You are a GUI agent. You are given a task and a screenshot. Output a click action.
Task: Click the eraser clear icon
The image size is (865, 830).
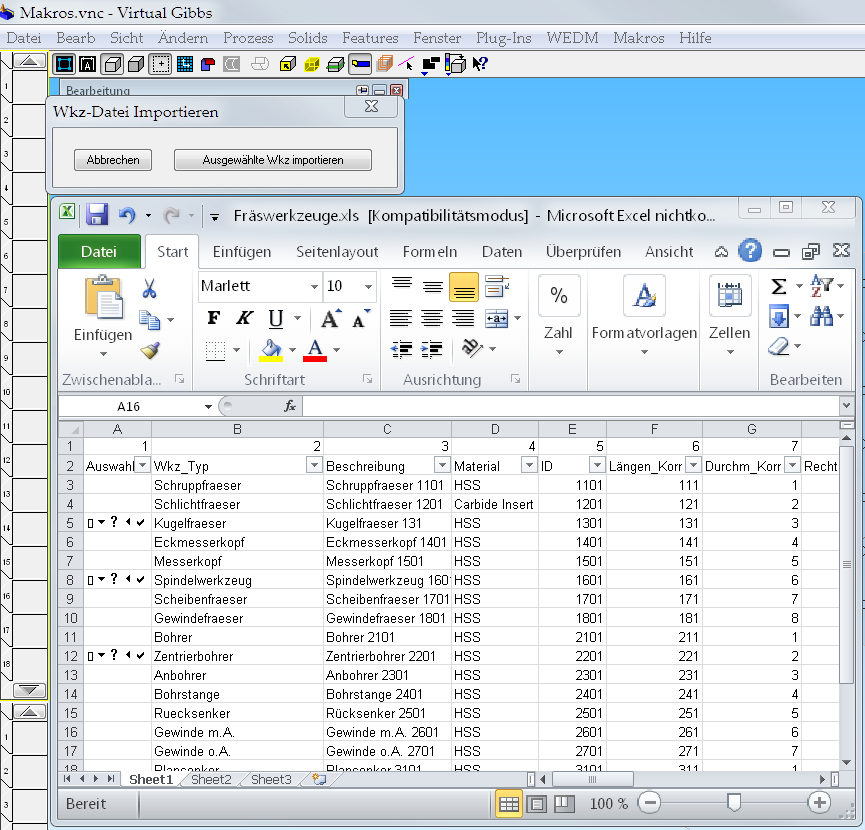pyautogui.click(x=778, y=347)
